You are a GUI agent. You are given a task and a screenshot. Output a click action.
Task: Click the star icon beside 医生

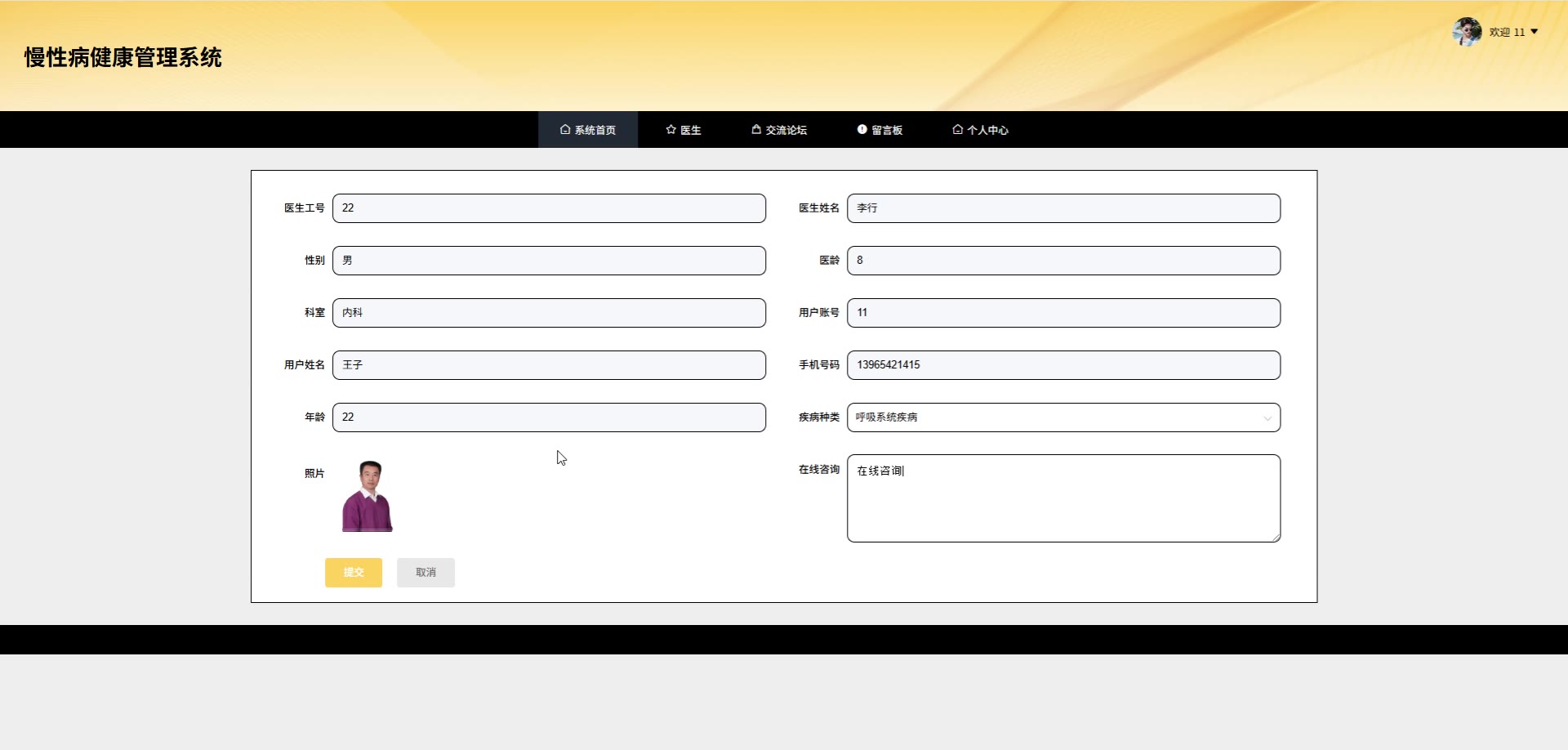tap(670, 130)
